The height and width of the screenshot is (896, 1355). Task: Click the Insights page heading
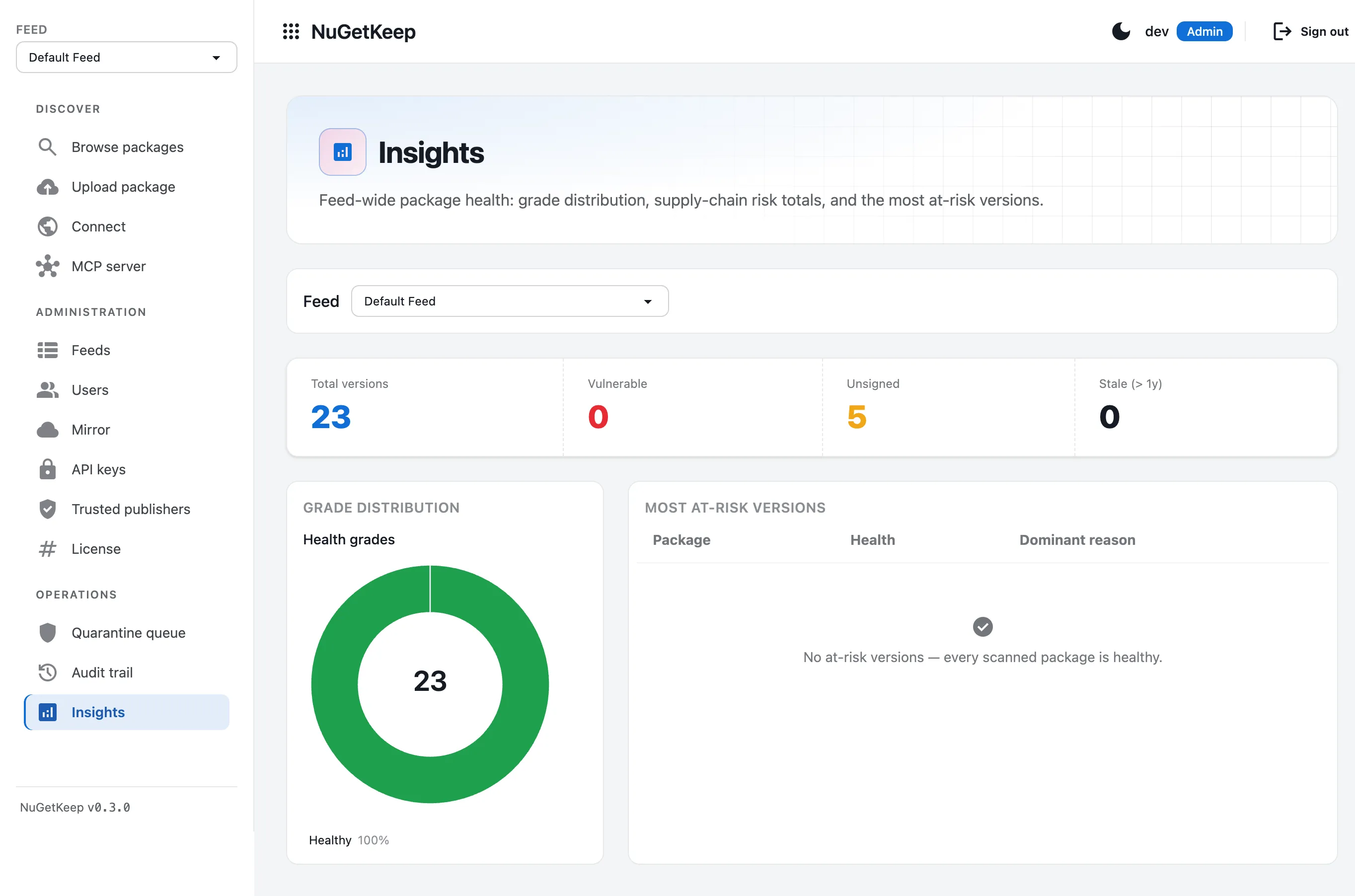[x=431, y=152]
